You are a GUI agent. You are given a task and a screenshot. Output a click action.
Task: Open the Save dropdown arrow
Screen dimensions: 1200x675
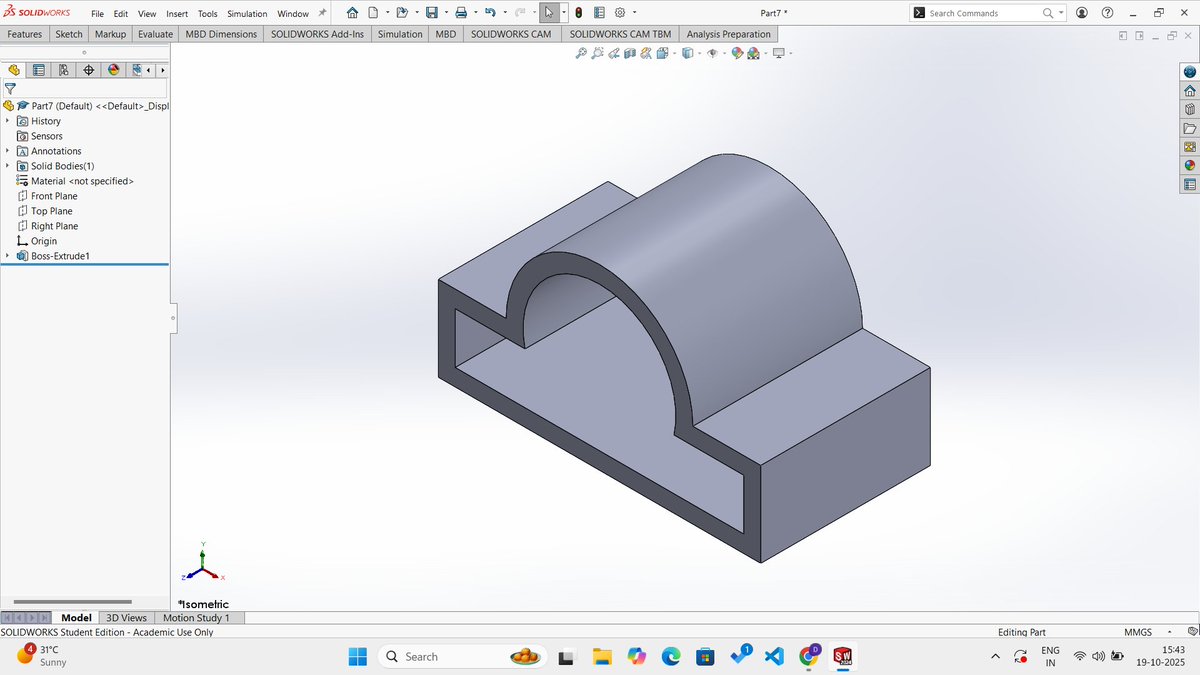(445, 13)
